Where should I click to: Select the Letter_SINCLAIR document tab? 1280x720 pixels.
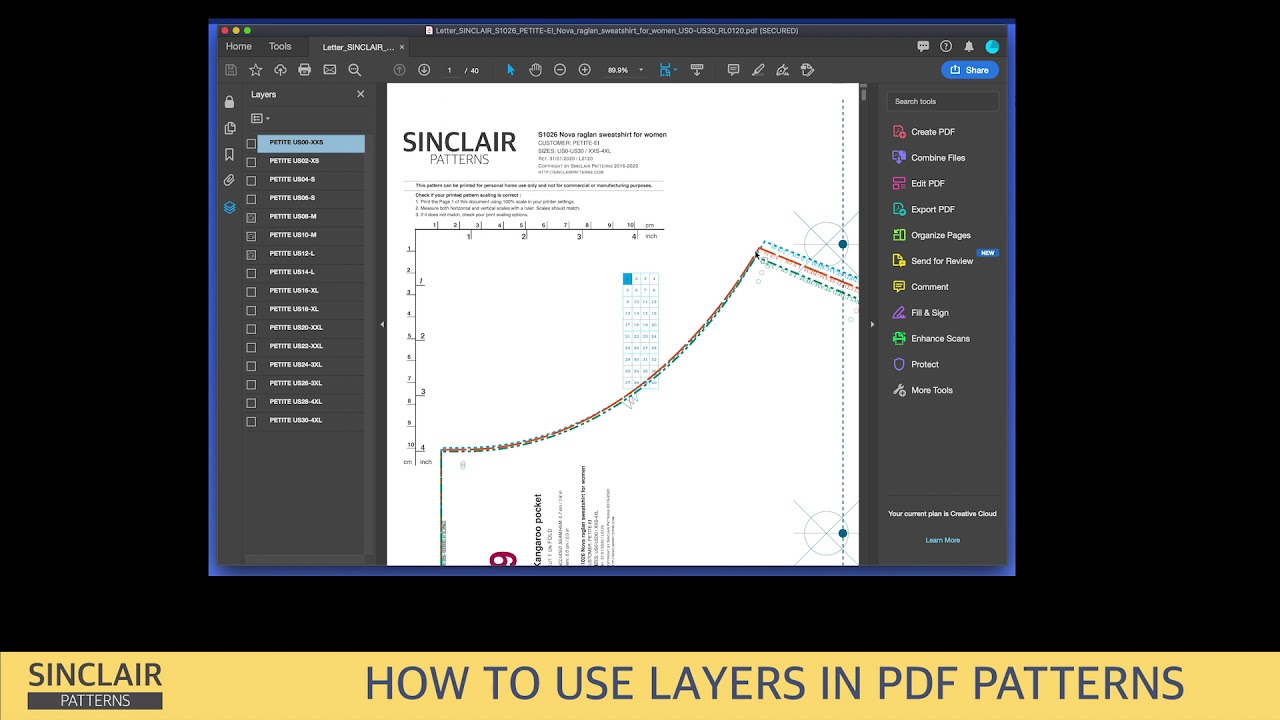[358, 47]
